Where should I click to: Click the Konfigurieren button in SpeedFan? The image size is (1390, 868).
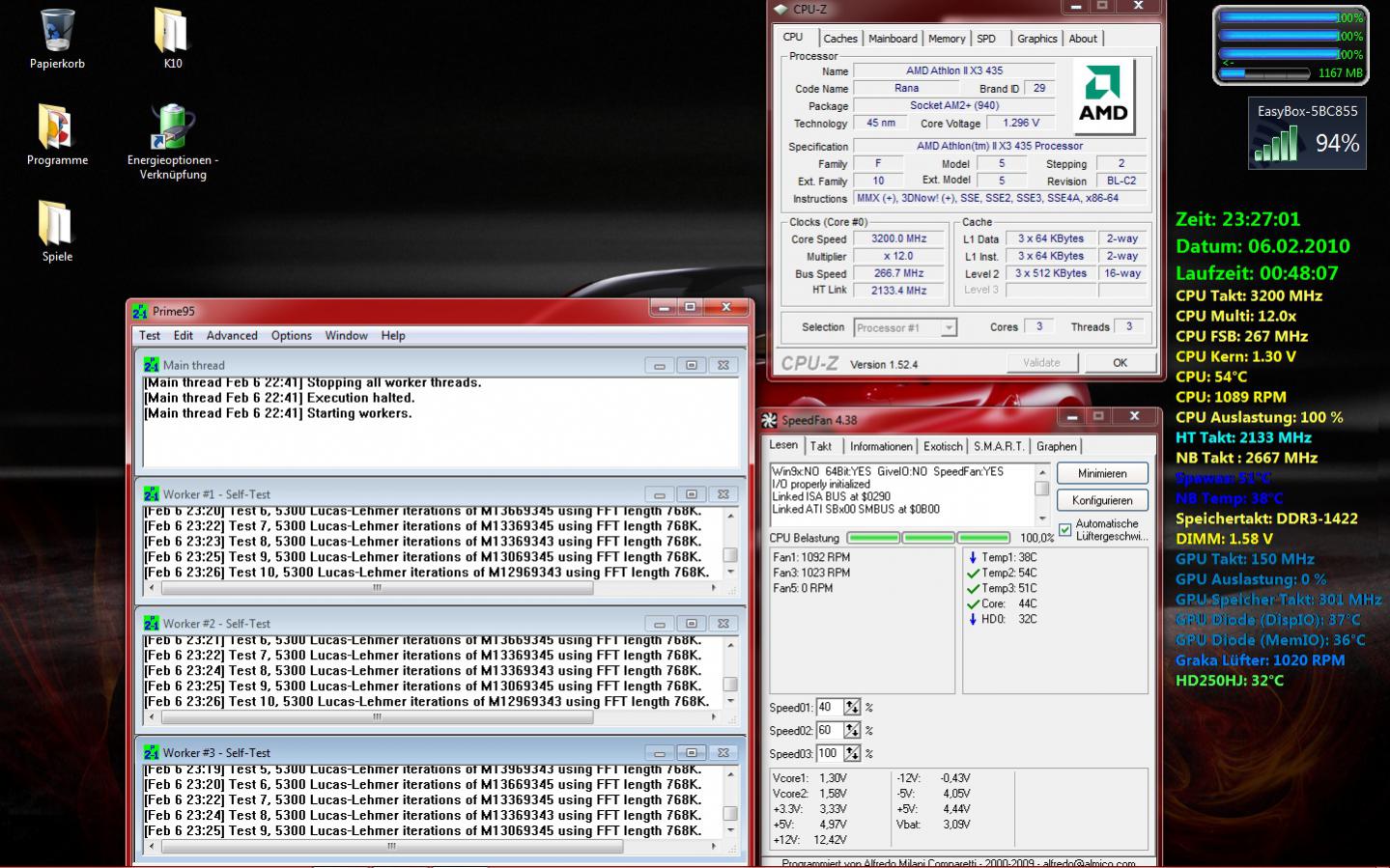click(1102, 500)
